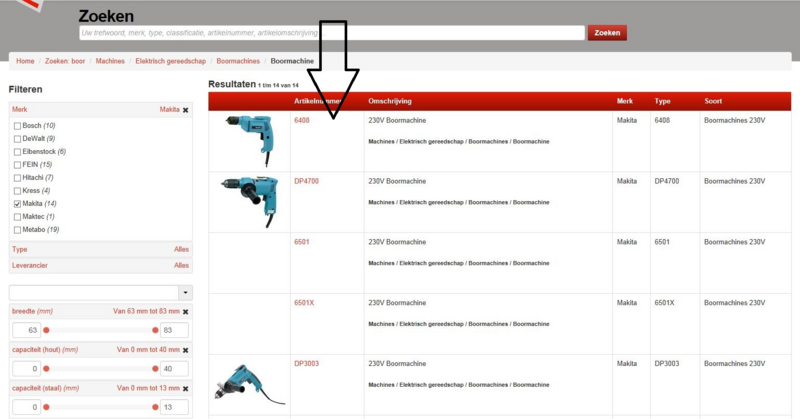Click 'Boormachines 230V' in the DP3003 row
Viewport: 800px width, 419px height.
pyautogui.click(x=735, y=363)
